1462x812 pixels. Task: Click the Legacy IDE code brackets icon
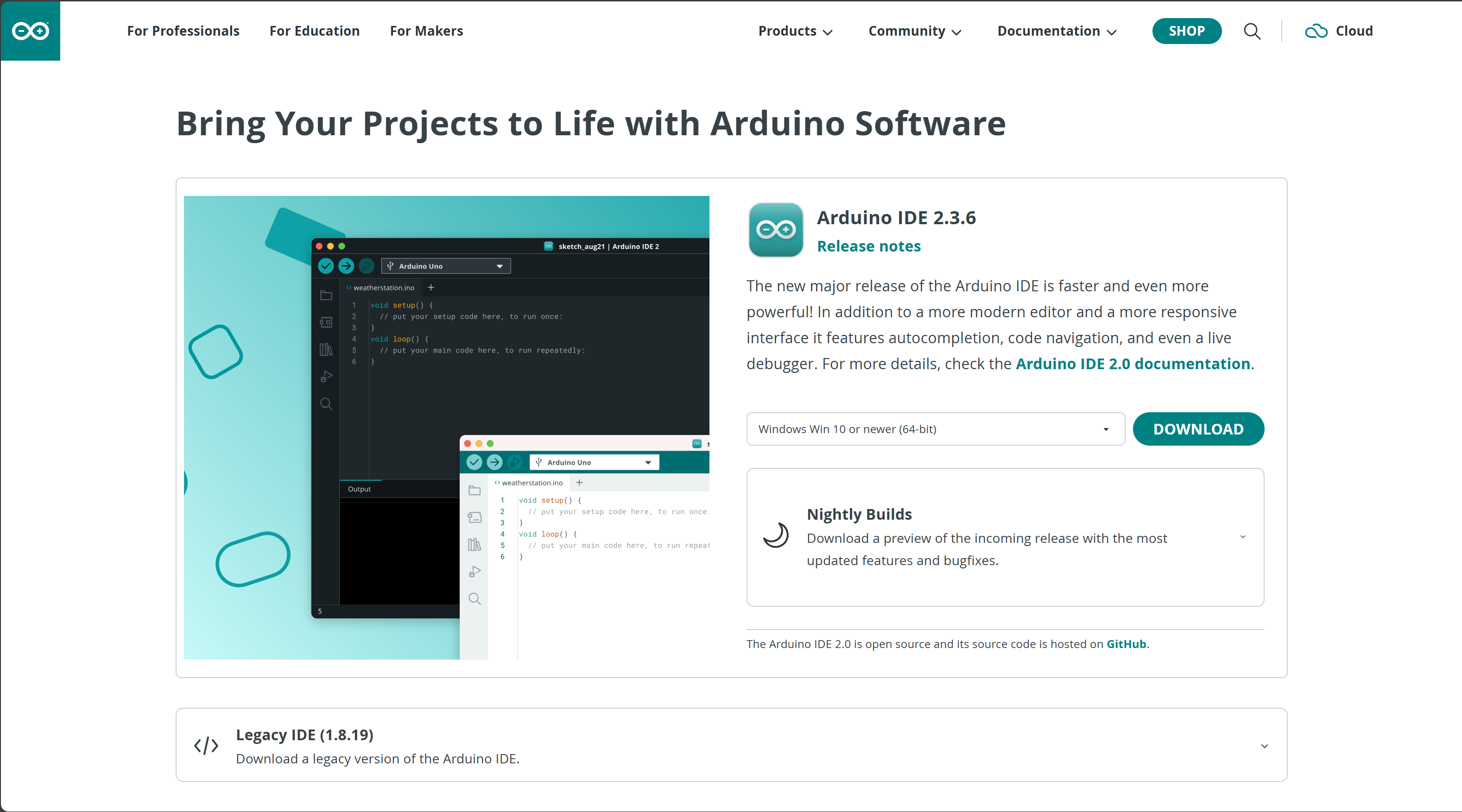tap(206, 745)
